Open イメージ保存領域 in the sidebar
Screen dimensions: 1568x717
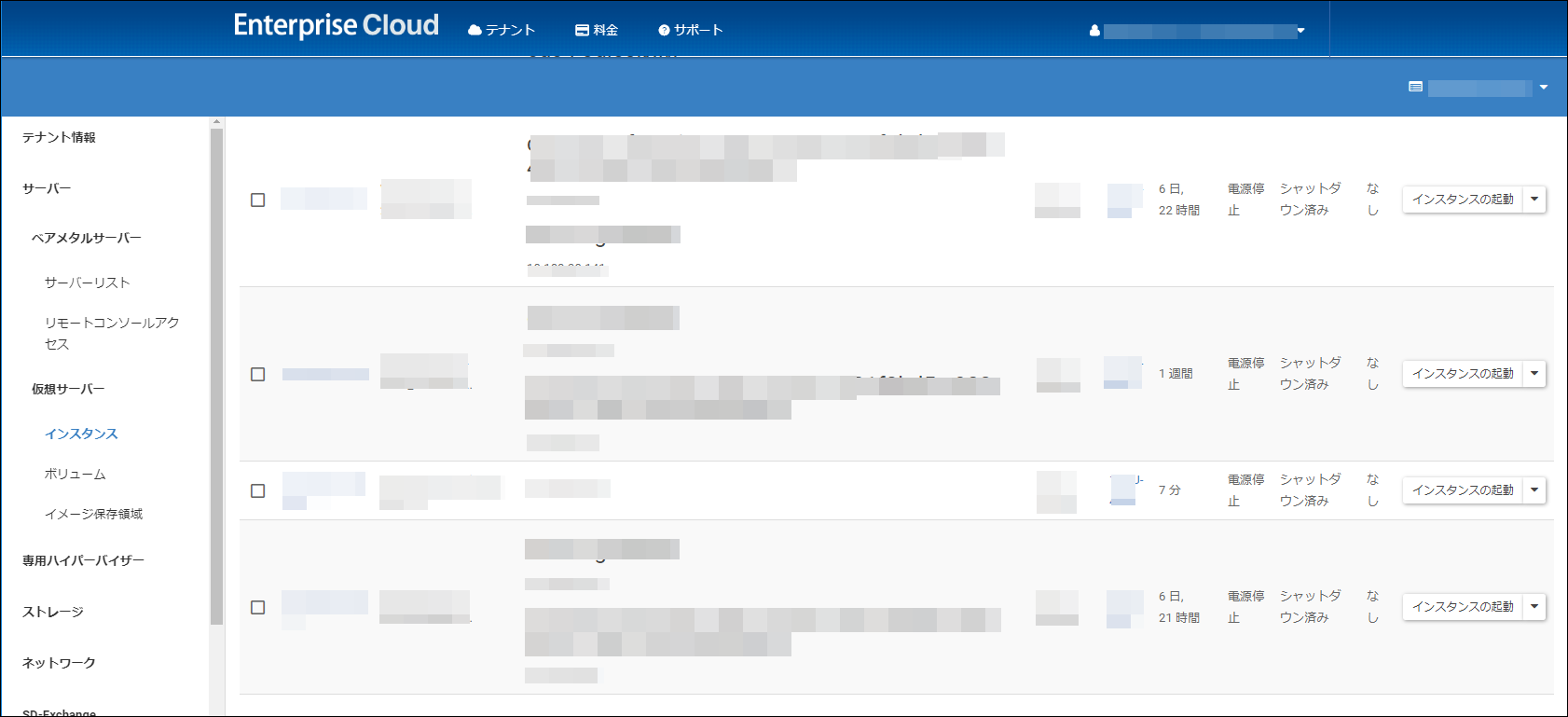[93, 514]
